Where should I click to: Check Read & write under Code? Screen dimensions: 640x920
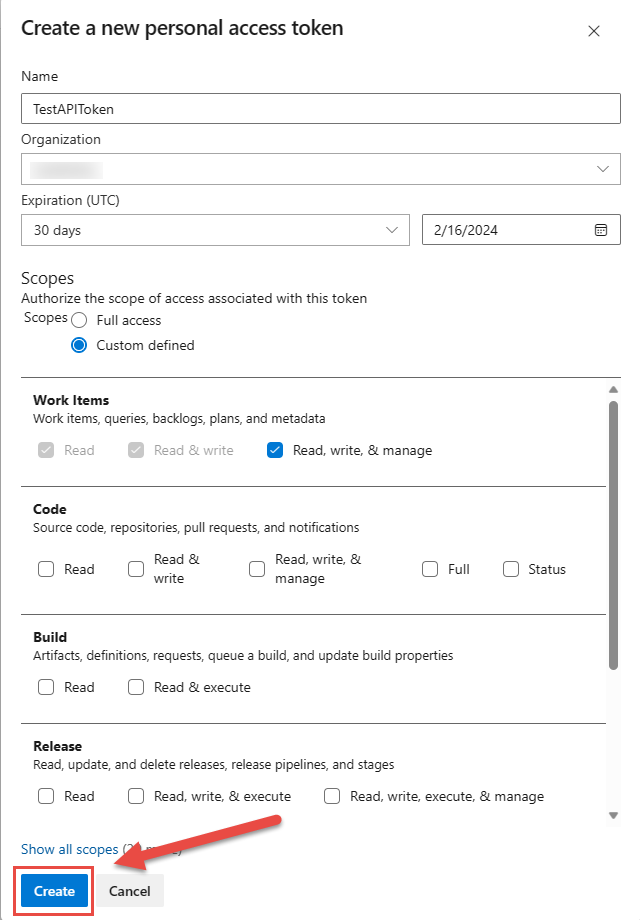click(136, 568)
